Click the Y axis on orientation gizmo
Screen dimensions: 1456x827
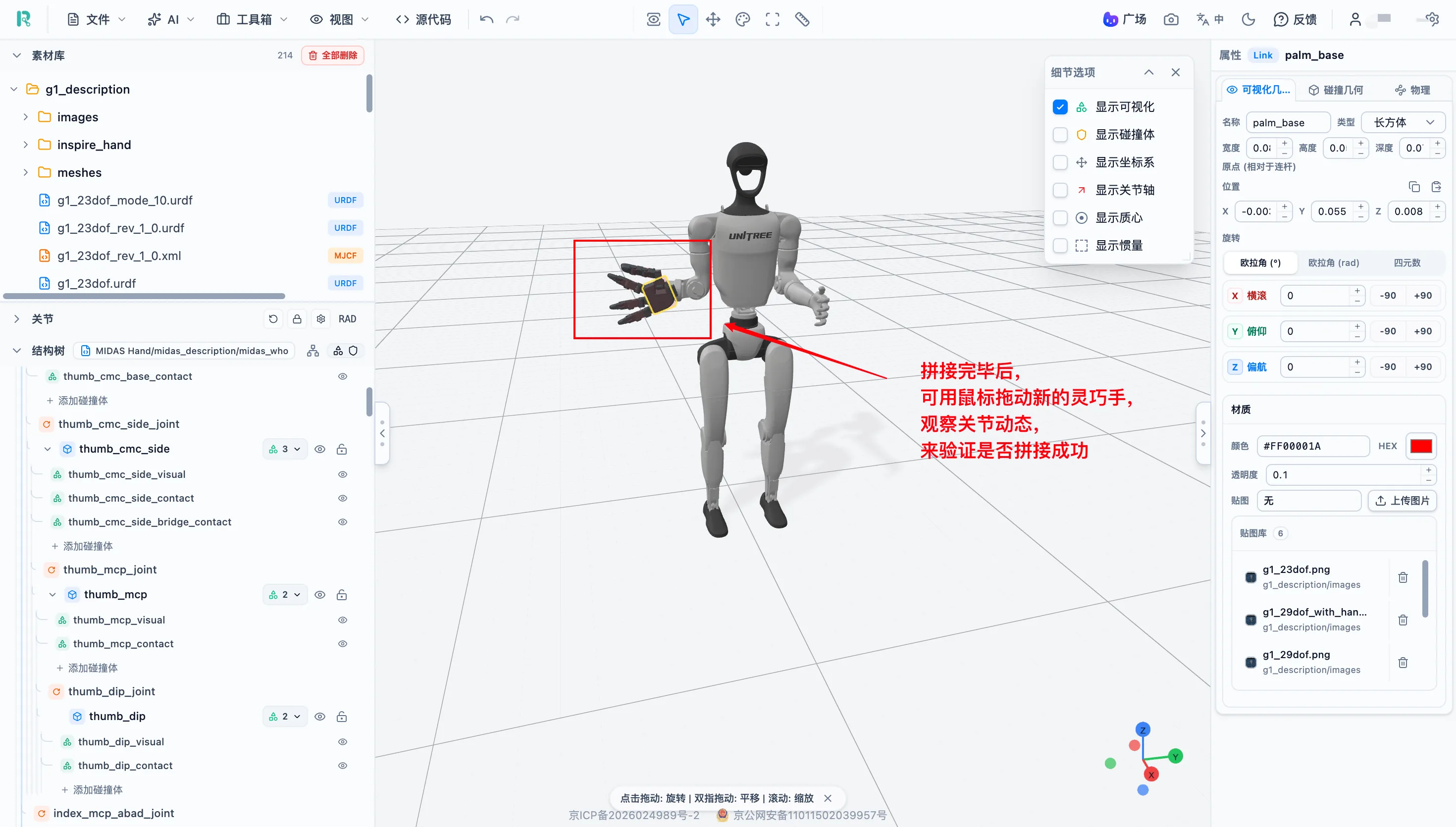(x=1176, y=756)
